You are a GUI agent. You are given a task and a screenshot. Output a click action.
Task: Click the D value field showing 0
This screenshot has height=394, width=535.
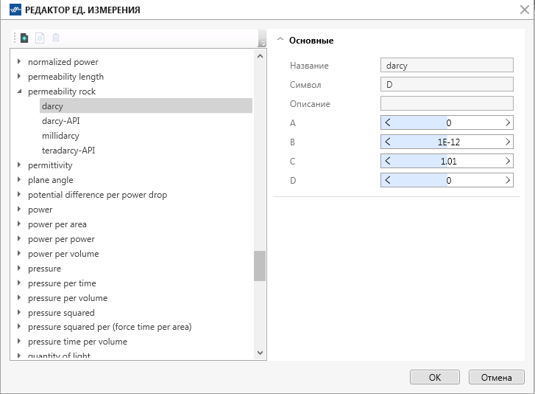[447, 180]
